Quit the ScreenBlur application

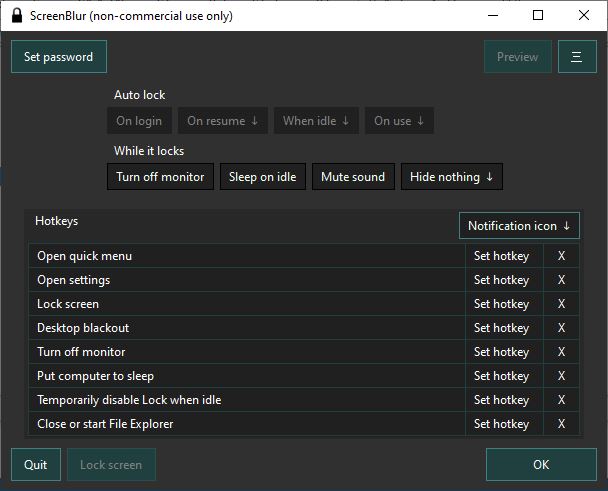pos(36,465)
